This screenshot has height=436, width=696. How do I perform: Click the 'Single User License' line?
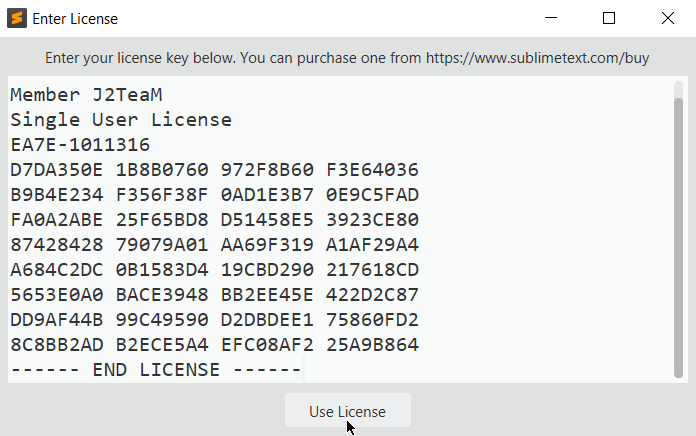coord(121,120)
